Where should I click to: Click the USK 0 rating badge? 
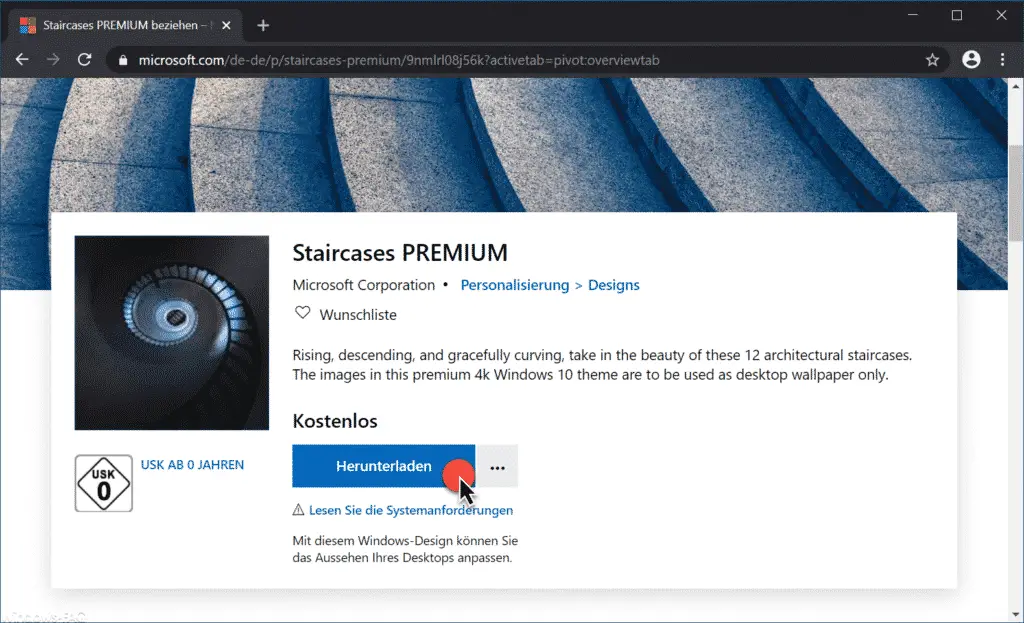(x=104, y=483)
